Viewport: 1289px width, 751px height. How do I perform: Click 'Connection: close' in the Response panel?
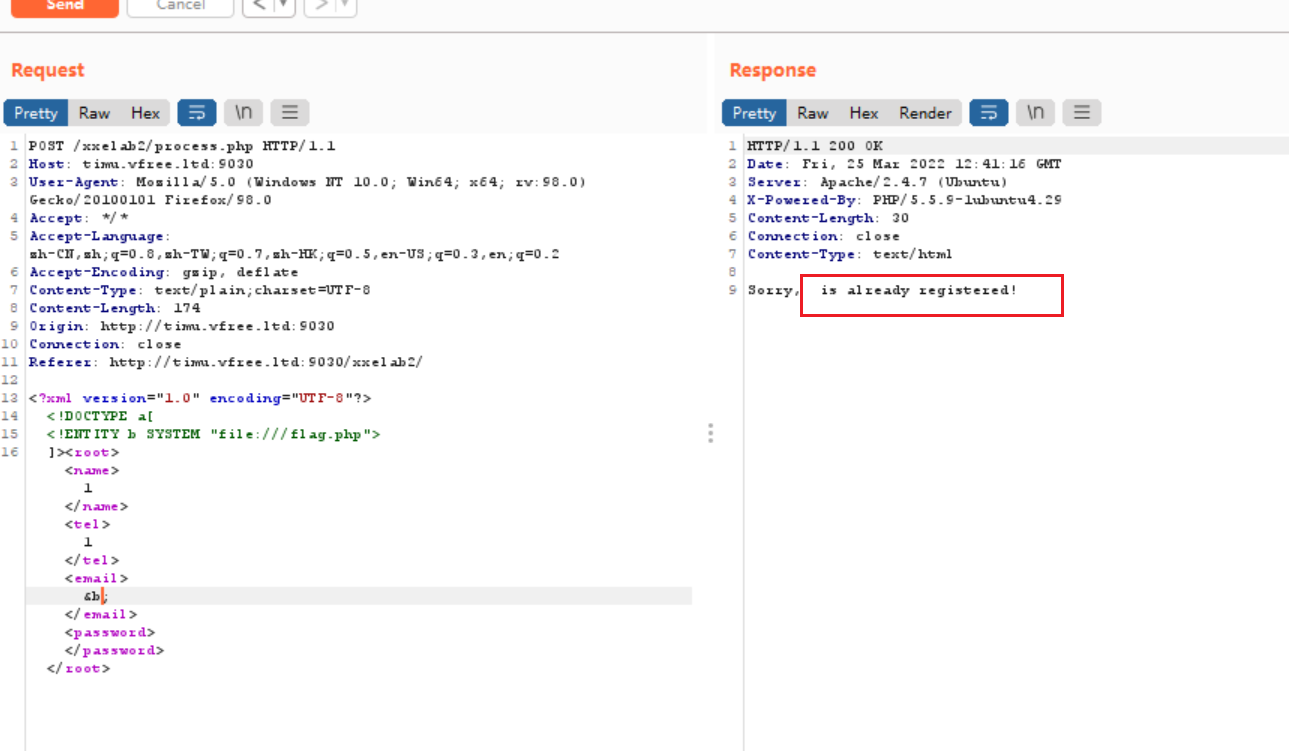pyautogui.click(x=823, y=236)
